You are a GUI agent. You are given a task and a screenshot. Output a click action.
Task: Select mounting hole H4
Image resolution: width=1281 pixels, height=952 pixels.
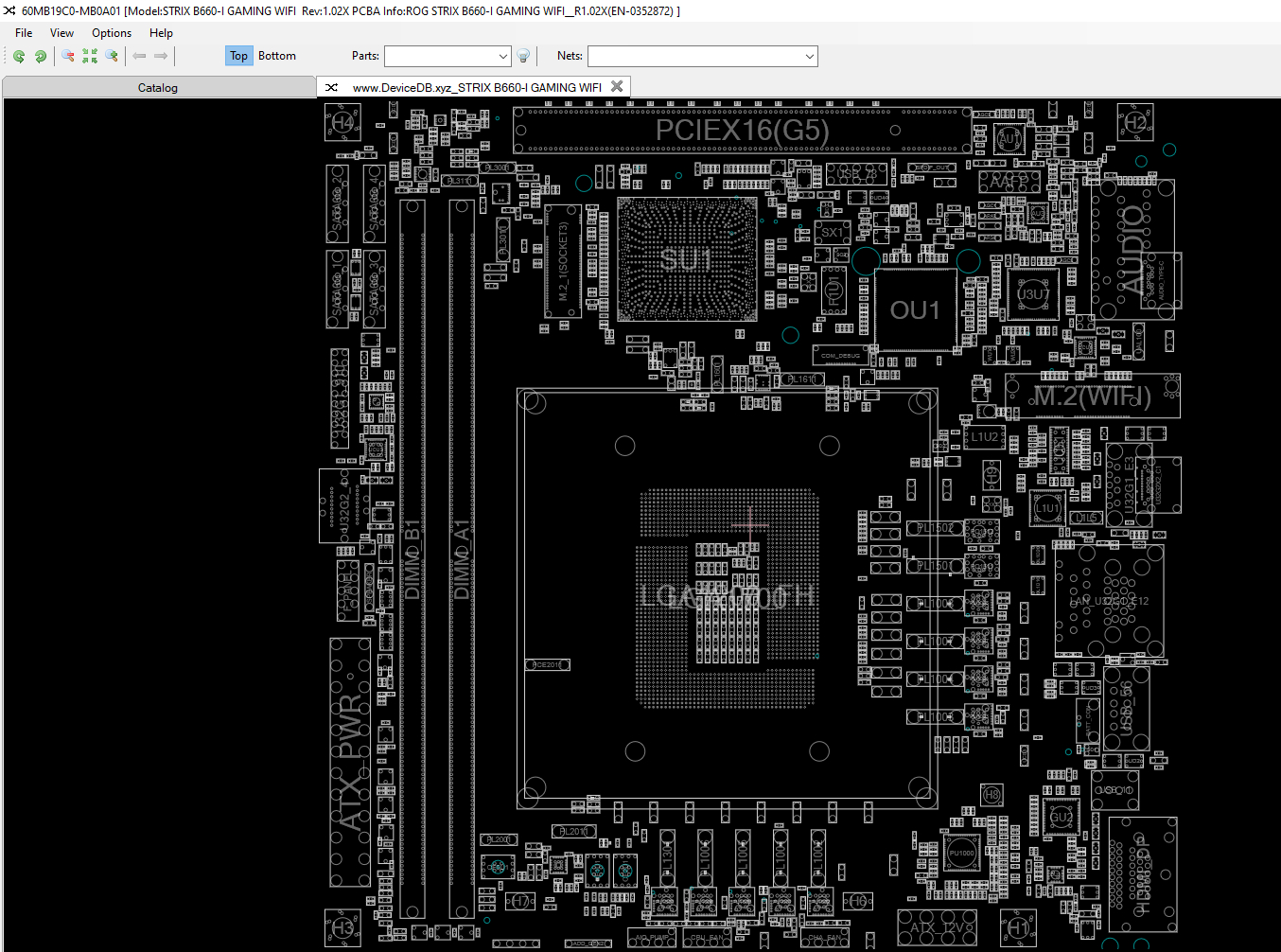342,123
